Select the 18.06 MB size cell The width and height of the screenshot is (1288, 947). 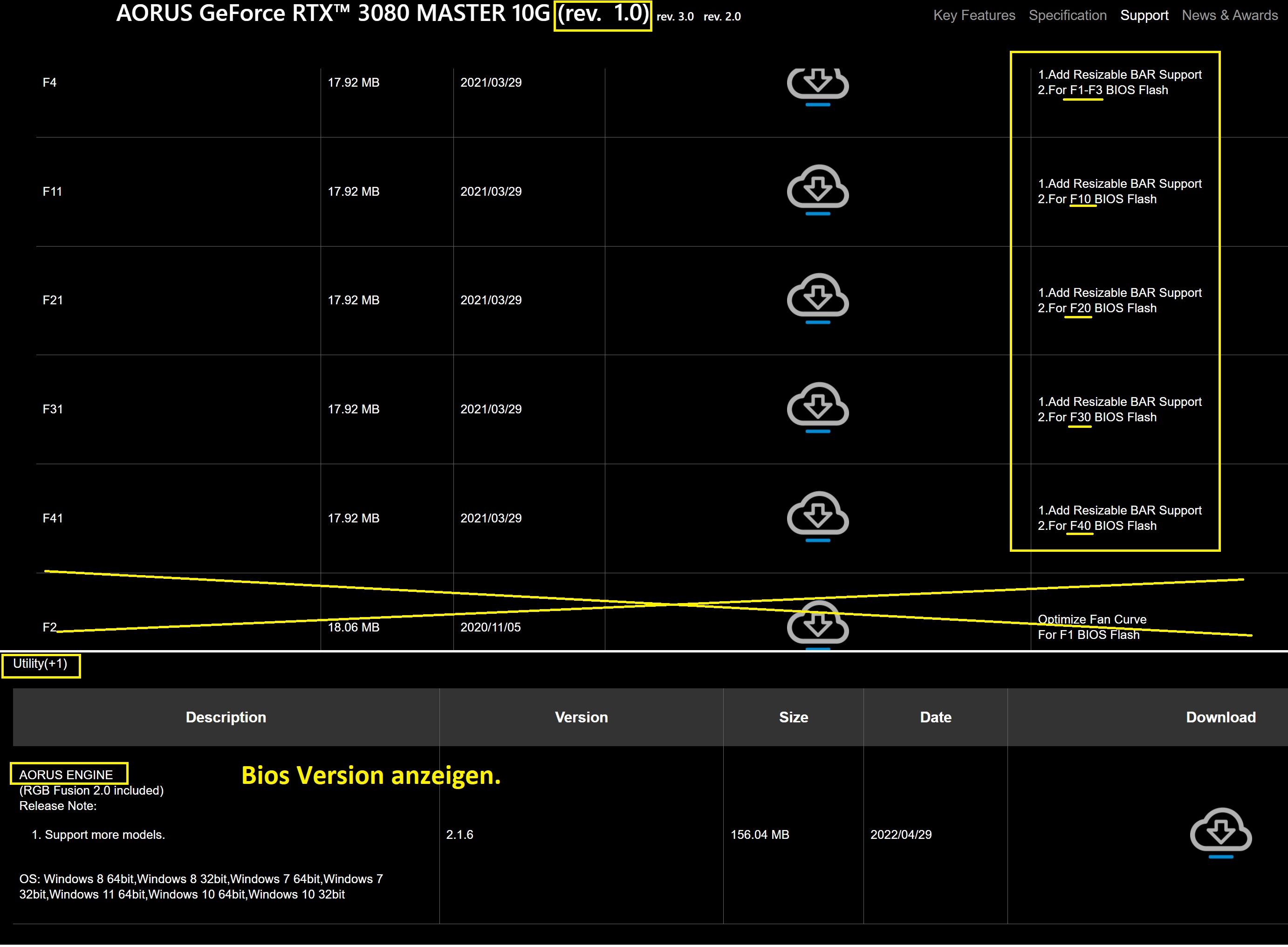(x=353, y=627)
